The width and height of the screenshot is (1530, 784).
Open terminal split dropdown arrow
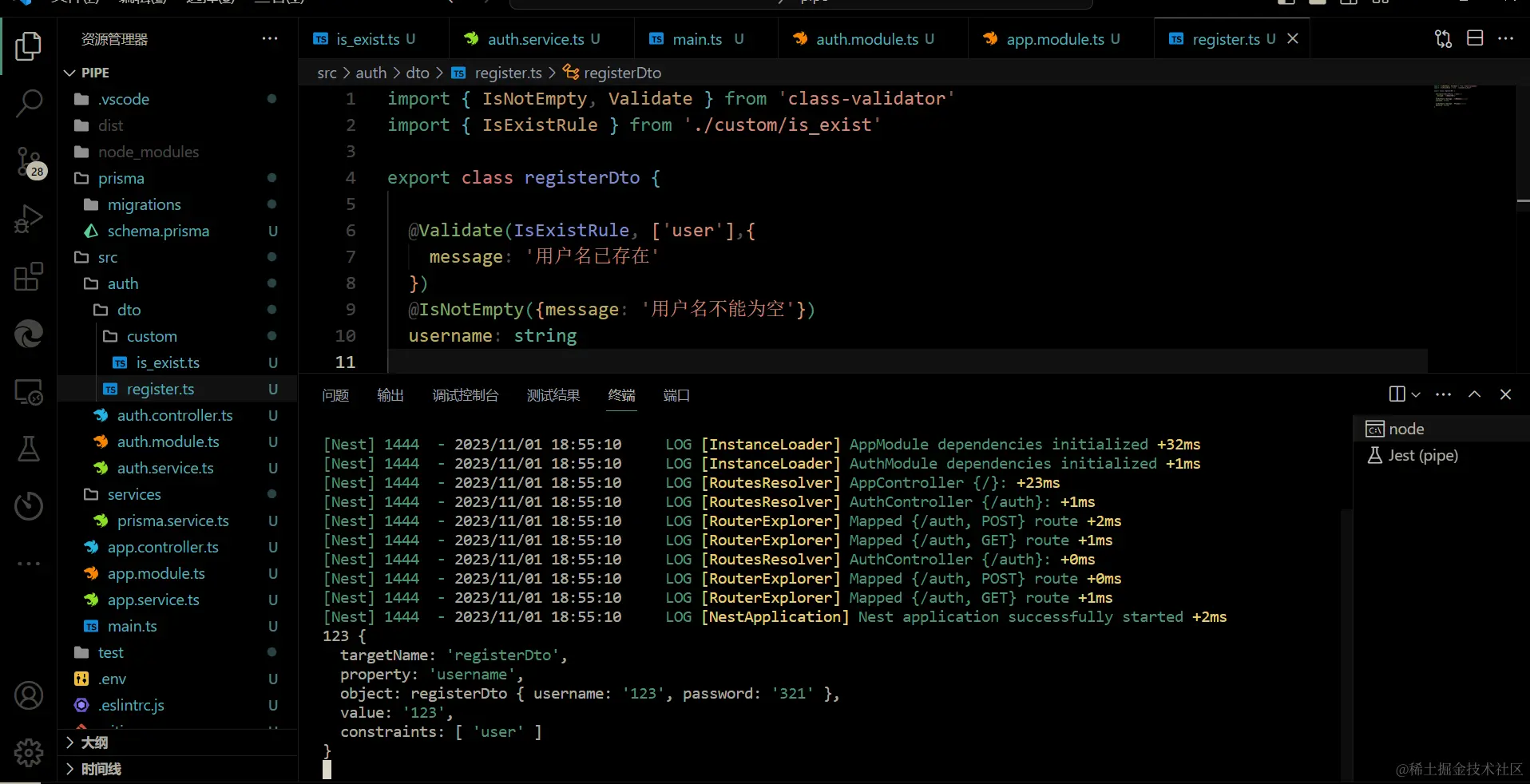pyautogui.click(x=1416, y=394)
